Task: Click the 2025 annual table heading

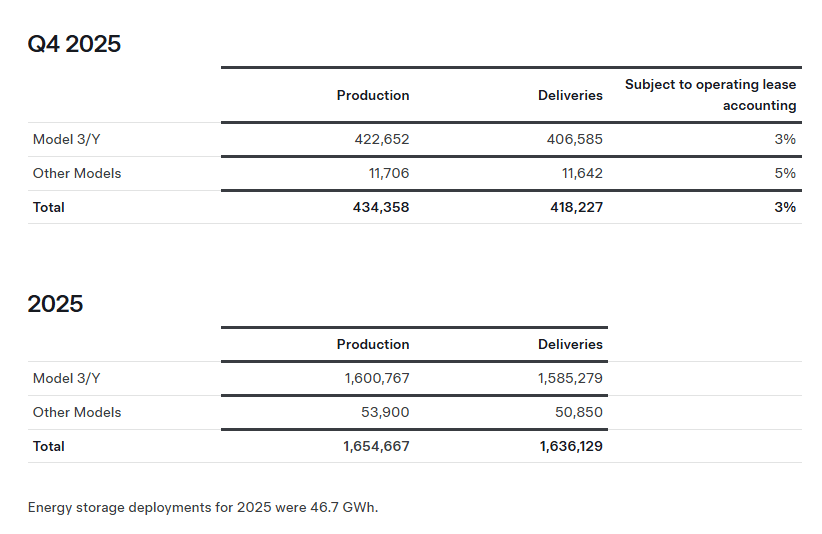Action: 55,304
